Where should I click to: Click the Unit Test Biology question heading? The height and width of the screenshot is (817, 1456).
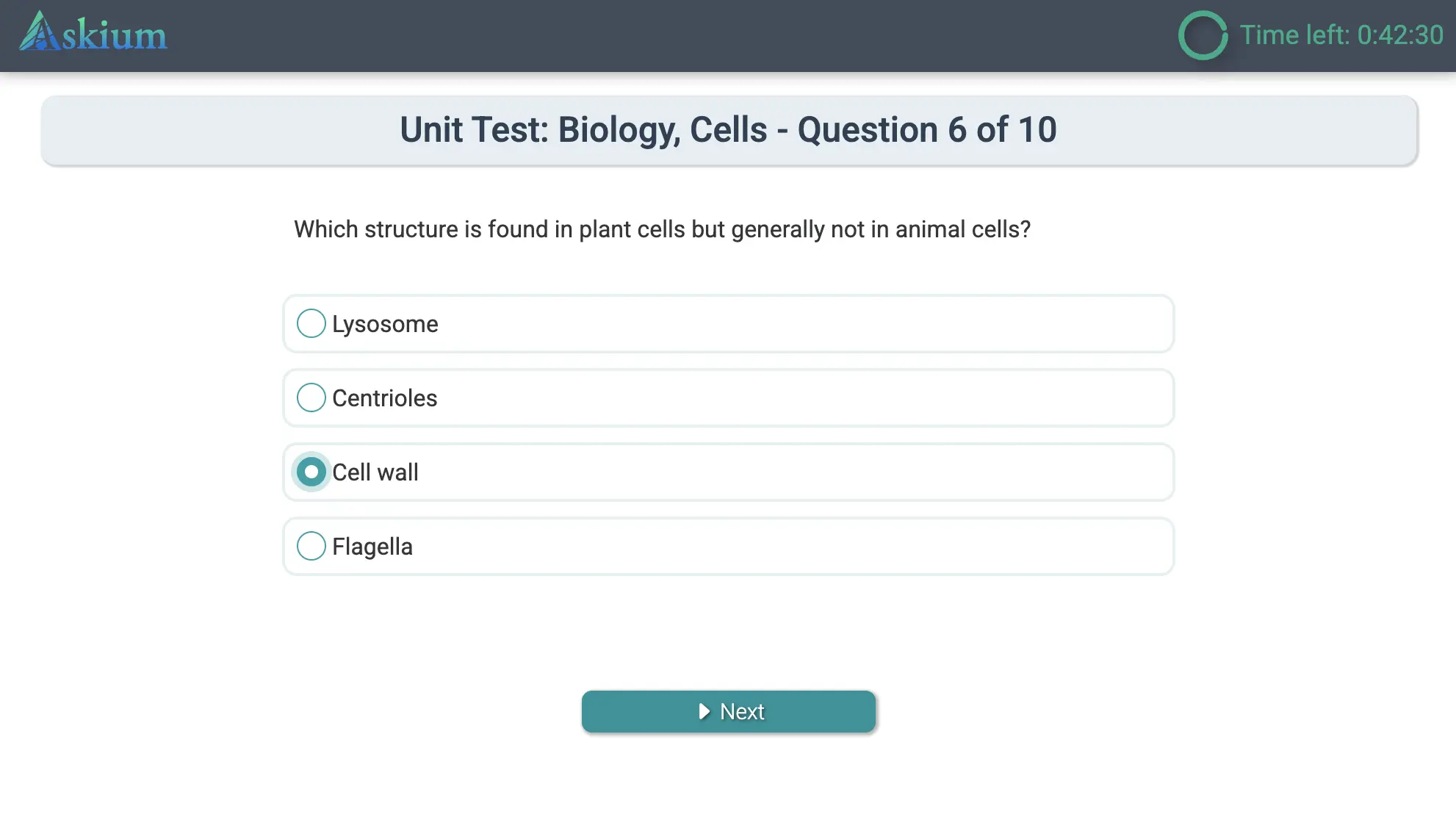[728, 130]
